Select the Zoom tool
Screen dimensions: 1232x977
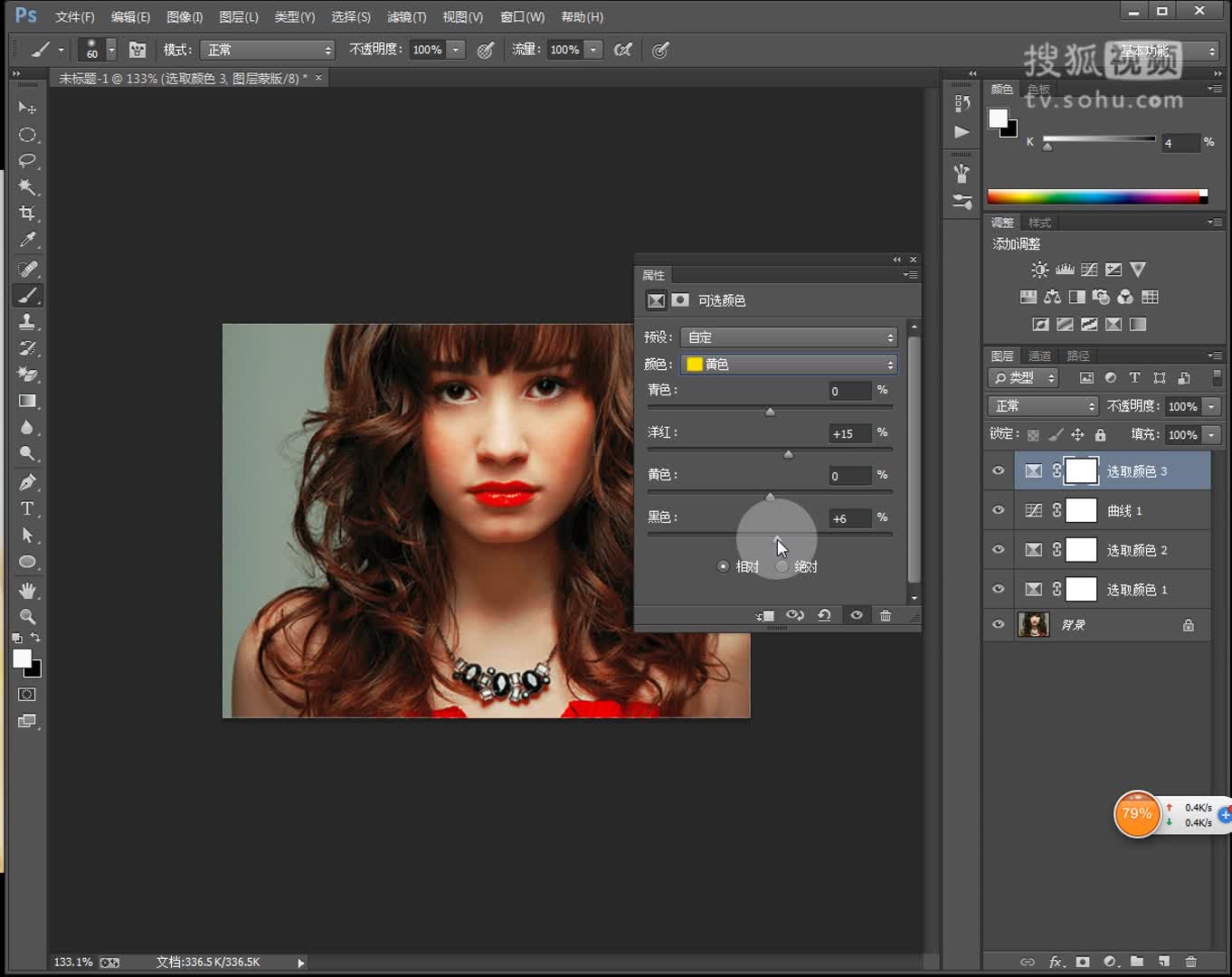pyautogui.click(x=27, y=617)
